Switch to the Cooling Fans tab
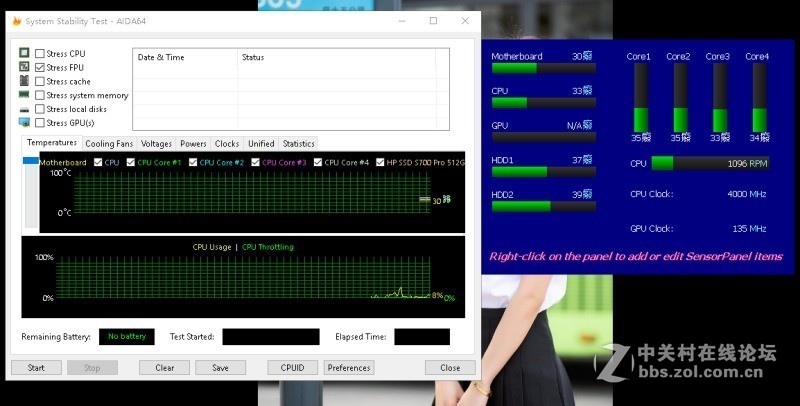Viewport: 800px width, 406px height. 109,144
